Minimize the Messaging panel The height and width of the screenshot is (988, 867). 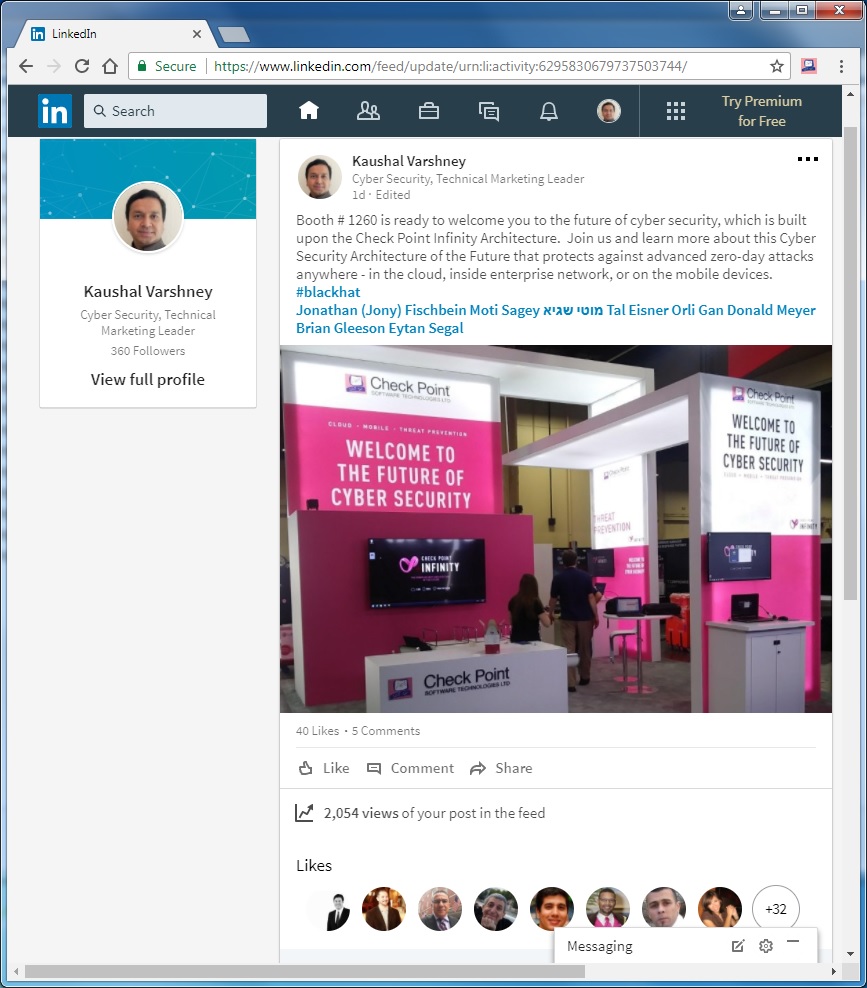793,942
